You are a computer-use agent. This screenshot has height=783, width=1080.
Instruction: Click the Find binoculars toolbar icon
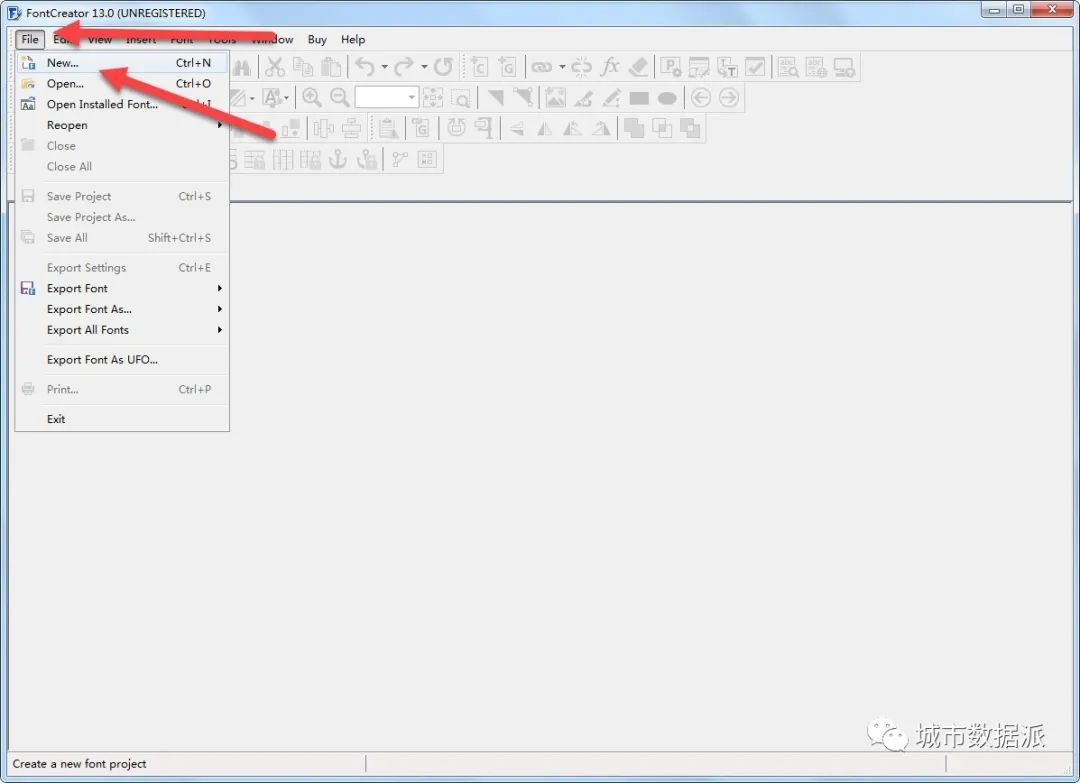(242, 67)
